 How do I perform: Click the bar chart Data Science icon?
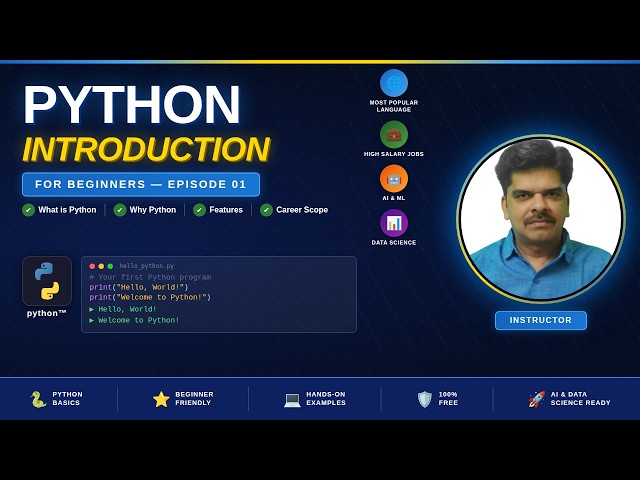[393, 223]
